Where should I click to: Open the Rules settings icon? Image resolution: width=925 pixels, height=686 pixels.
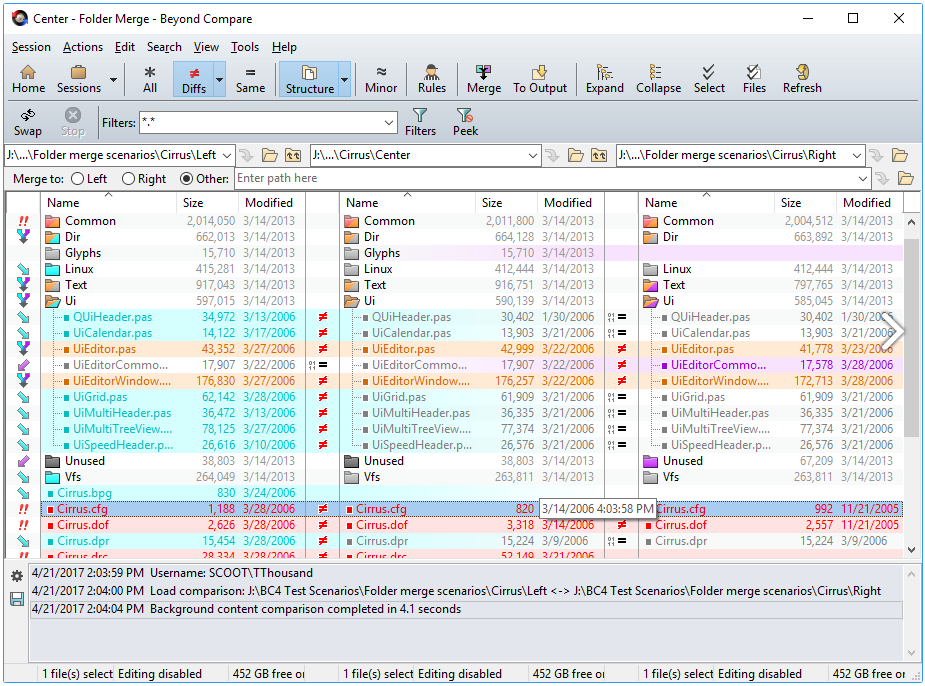(431, 78)
